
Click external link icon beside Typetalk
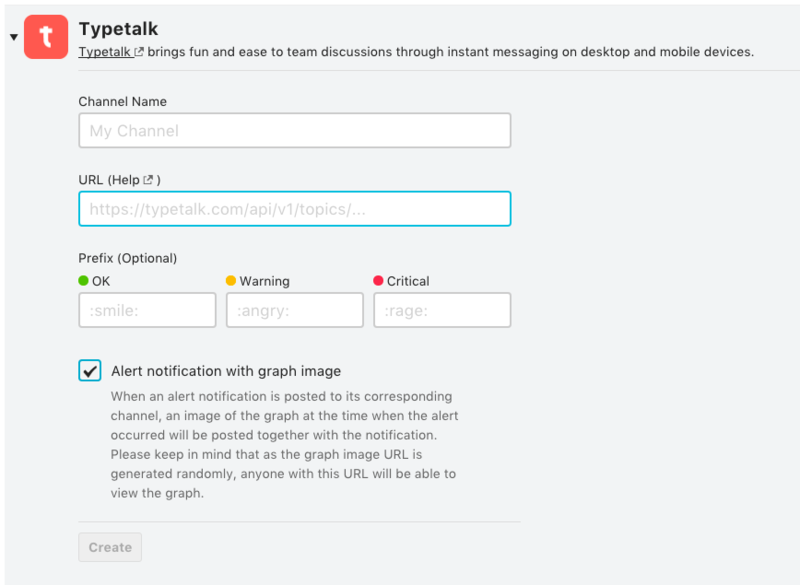[139, 52]
